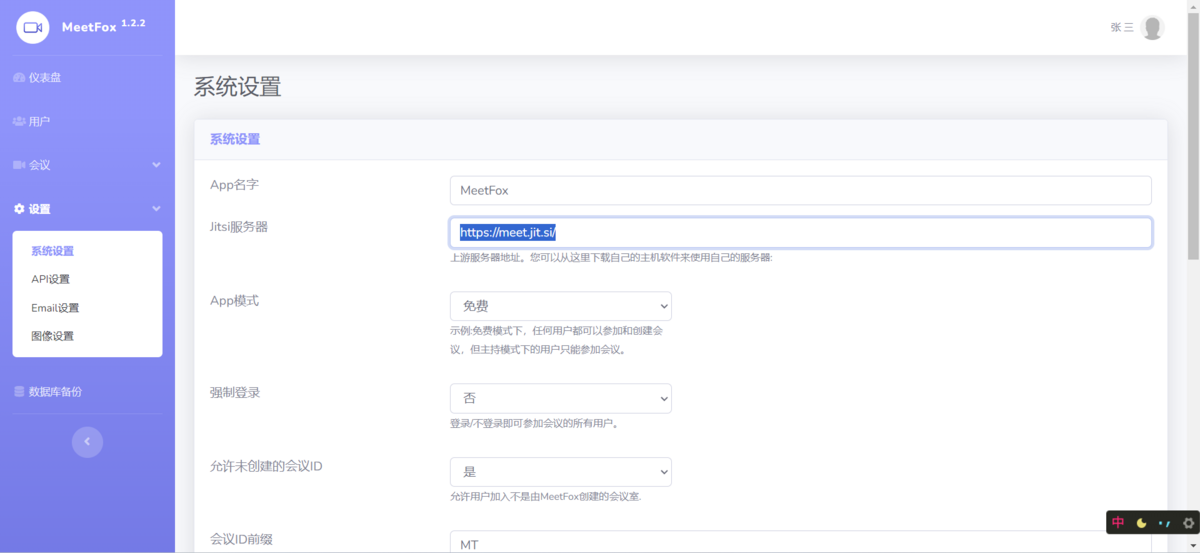Click the scrollbar down arrow
Viewport: 1200px width, 553px height.
[x=1192, y=546]
